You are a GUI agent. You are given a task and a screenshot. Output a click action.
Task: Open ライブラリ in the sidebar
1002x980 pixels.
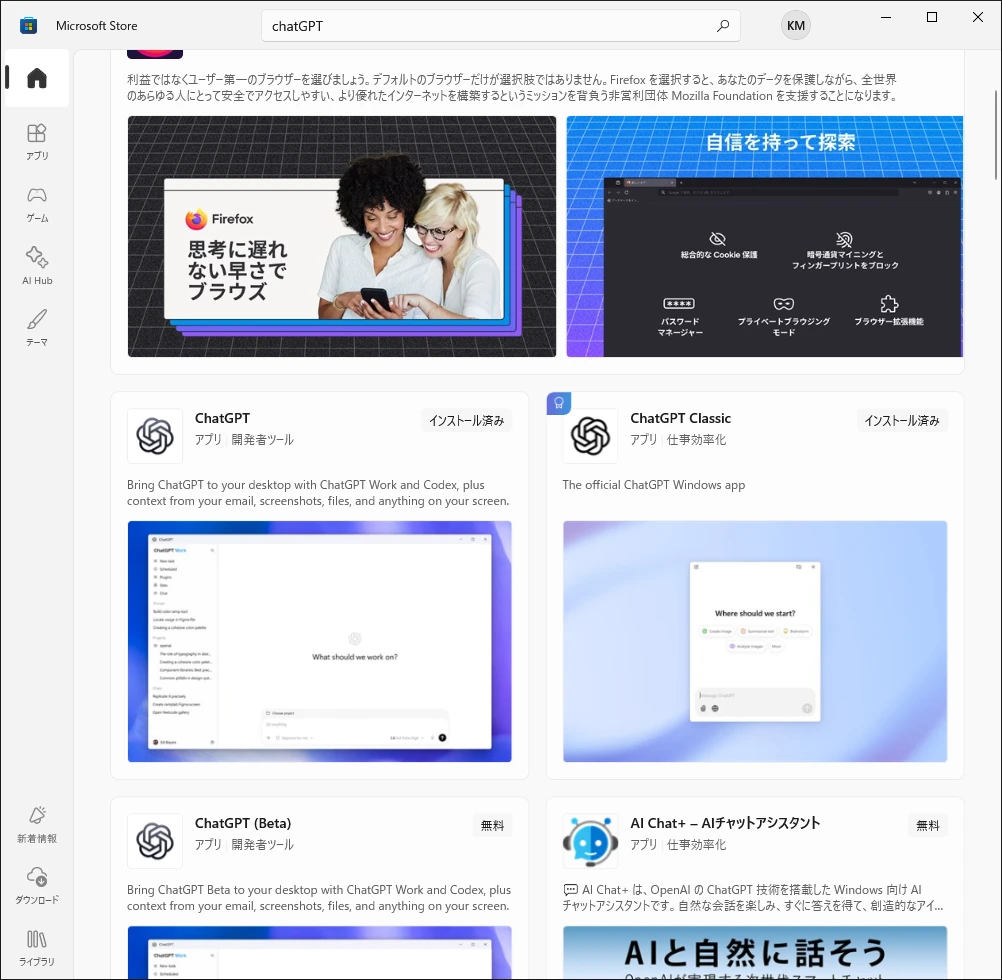(x=36, y=947)
